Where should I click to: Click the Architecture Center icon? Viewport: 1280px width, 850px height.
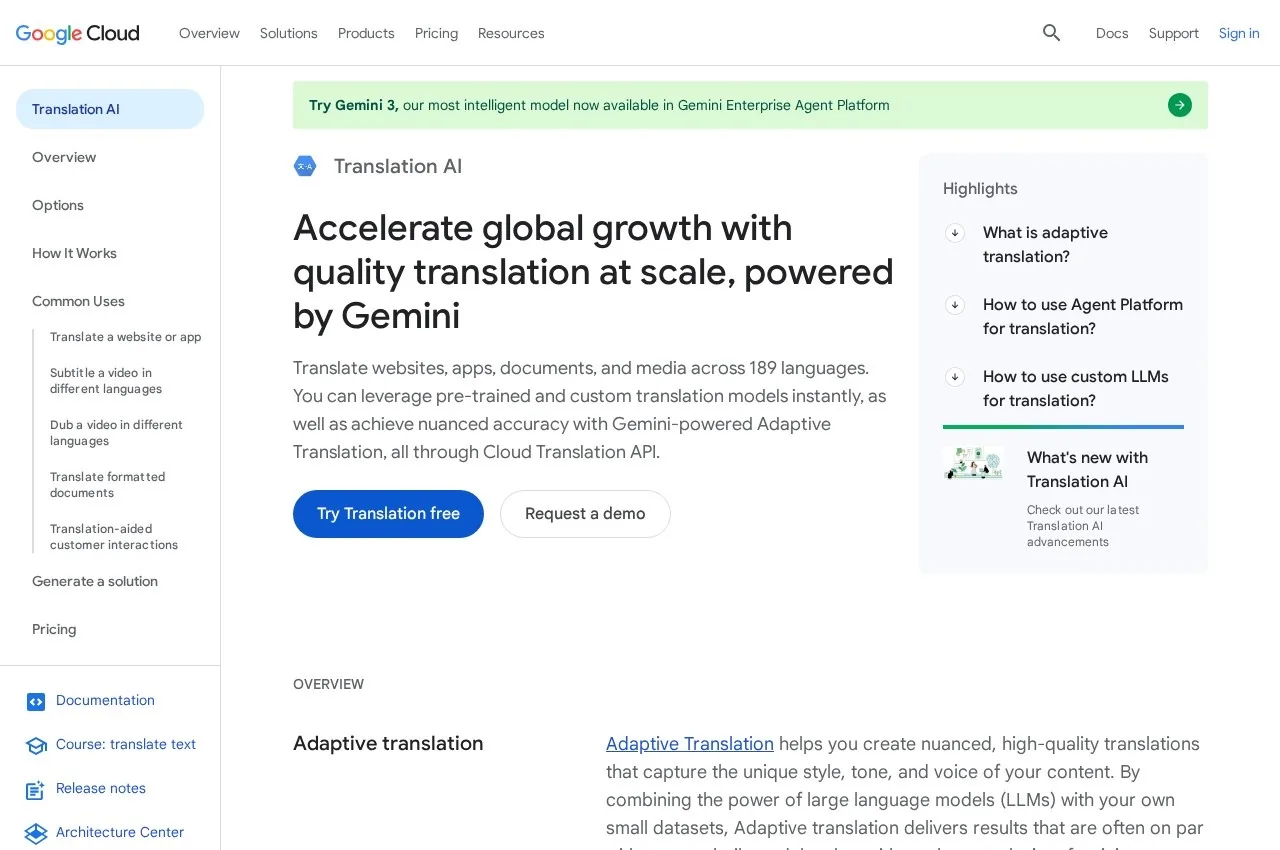[x=36, y=833]
